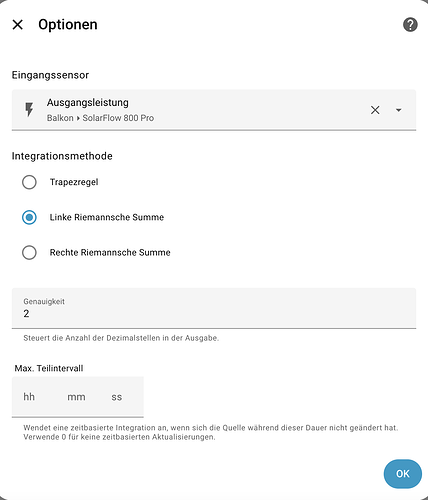Click the Rechte Riemannsche Summe label text

[110, 253]
